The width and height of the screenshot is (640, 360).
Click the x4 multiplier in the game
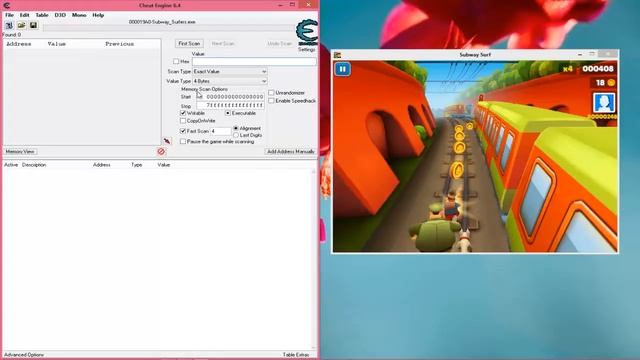568,69
